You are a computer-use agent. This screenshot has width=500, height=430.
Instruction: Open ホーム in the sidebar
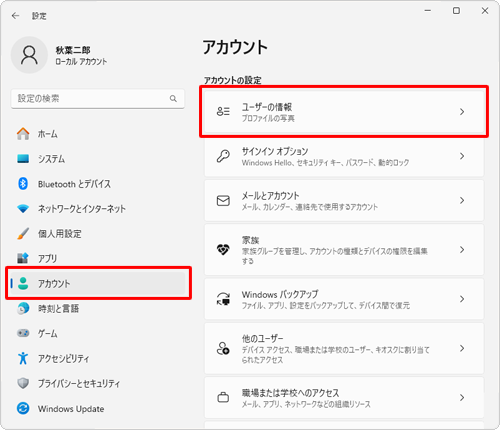coord(48,134)
